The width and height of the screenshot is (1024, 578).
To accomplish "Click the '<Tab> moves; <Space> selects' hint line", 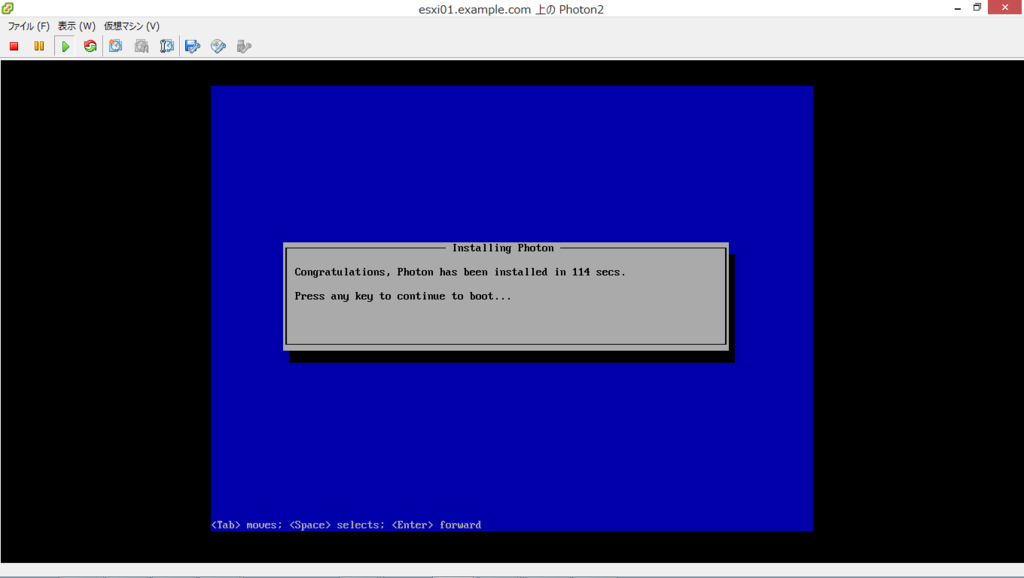I will pyautogui.click(x=346, y=525).
